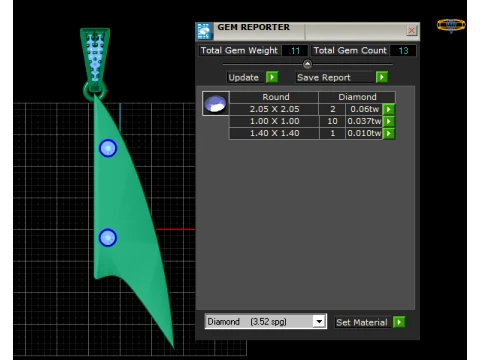Click the 0.010tw weight cell

364,133
